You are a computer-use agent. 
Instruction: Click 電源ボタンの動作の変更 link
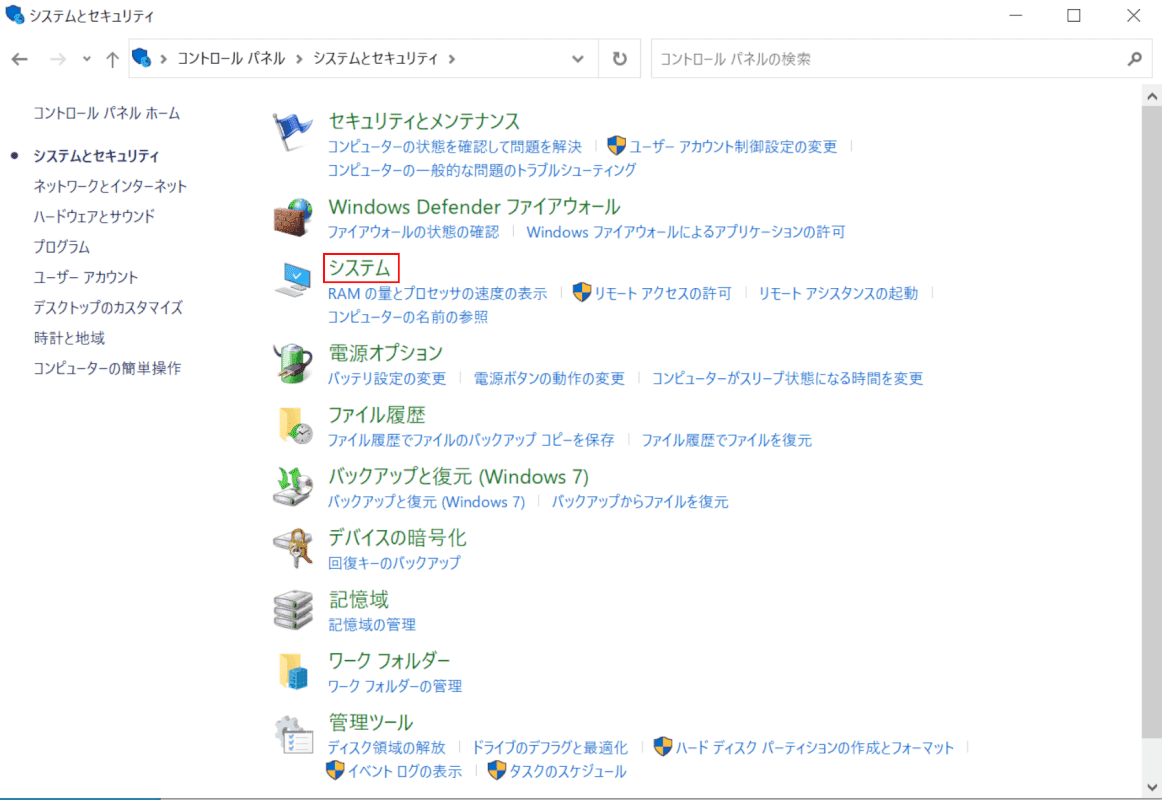point(549,379)
